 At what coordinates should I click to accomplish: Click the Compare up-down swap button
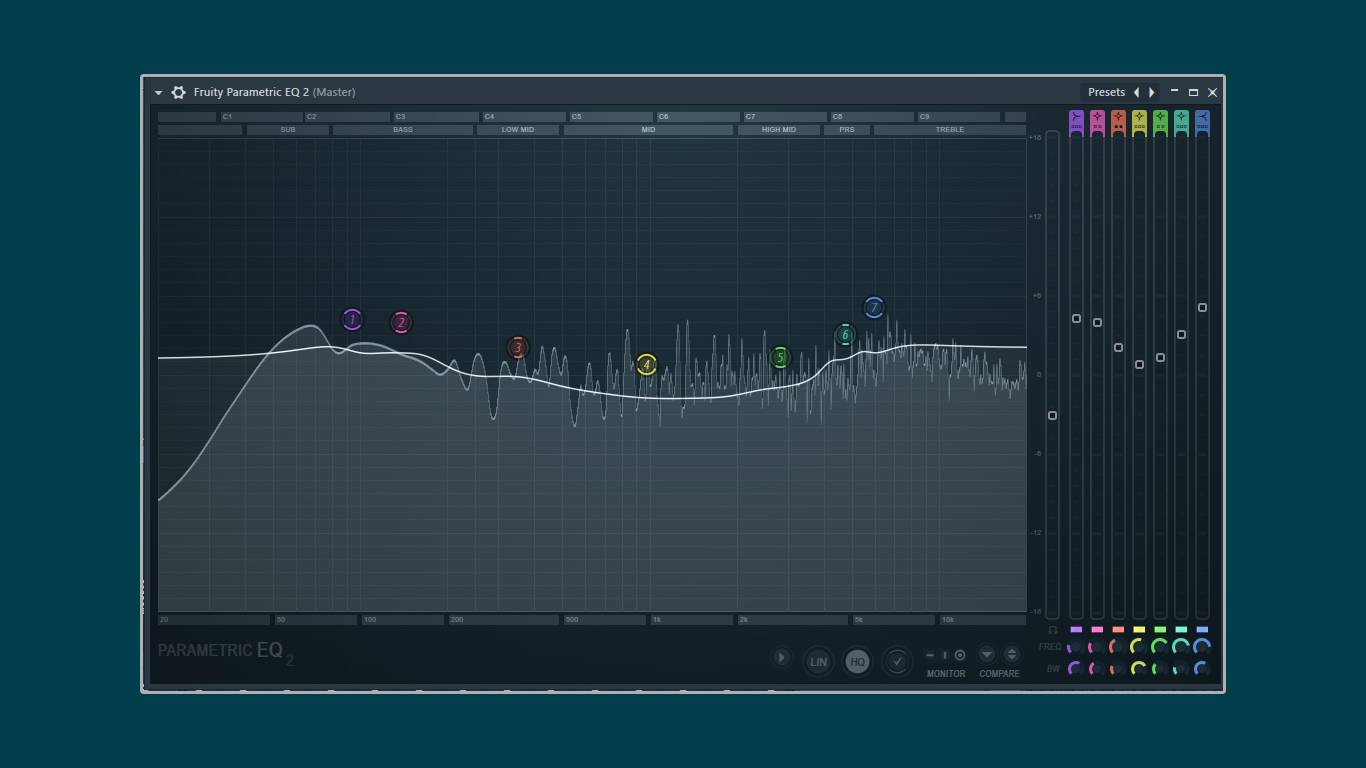click(1012, 654)
